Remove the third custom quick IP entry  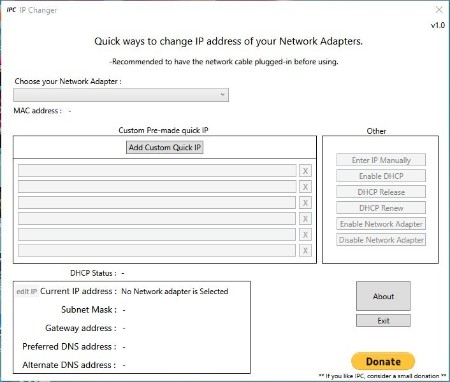pos(305,203)
